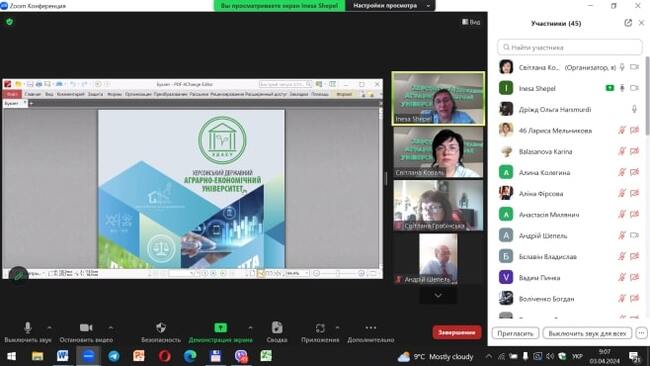Viewport: 650px width, 366px height.
Task: Open the Сводка summary icon
Action: point(277,327)
